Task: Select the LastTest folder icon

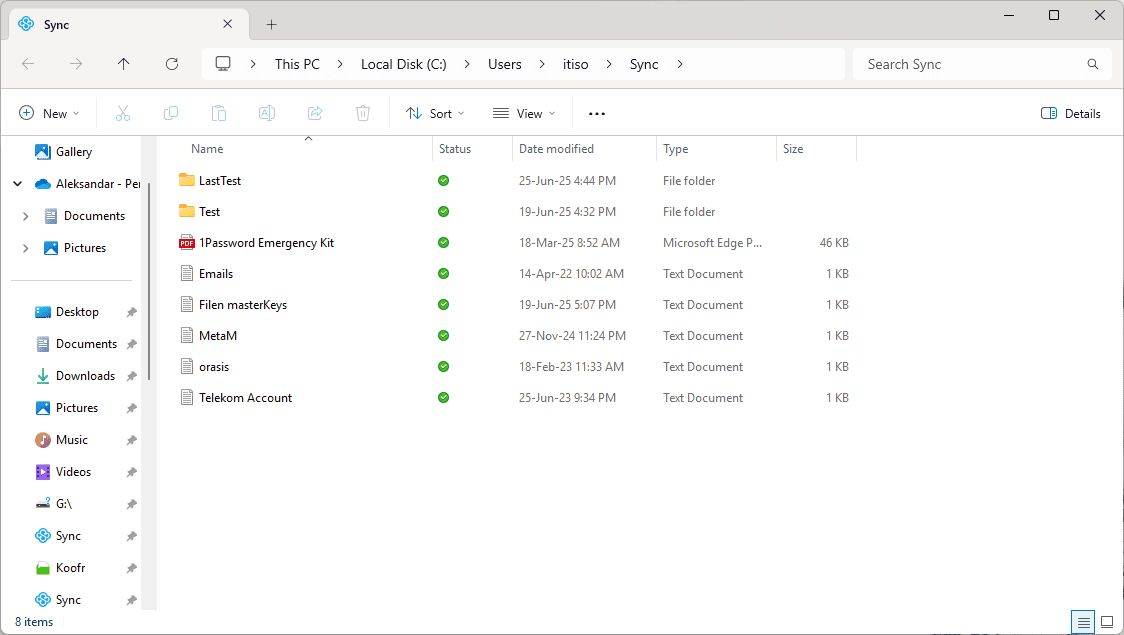Action: click(186, 180)
